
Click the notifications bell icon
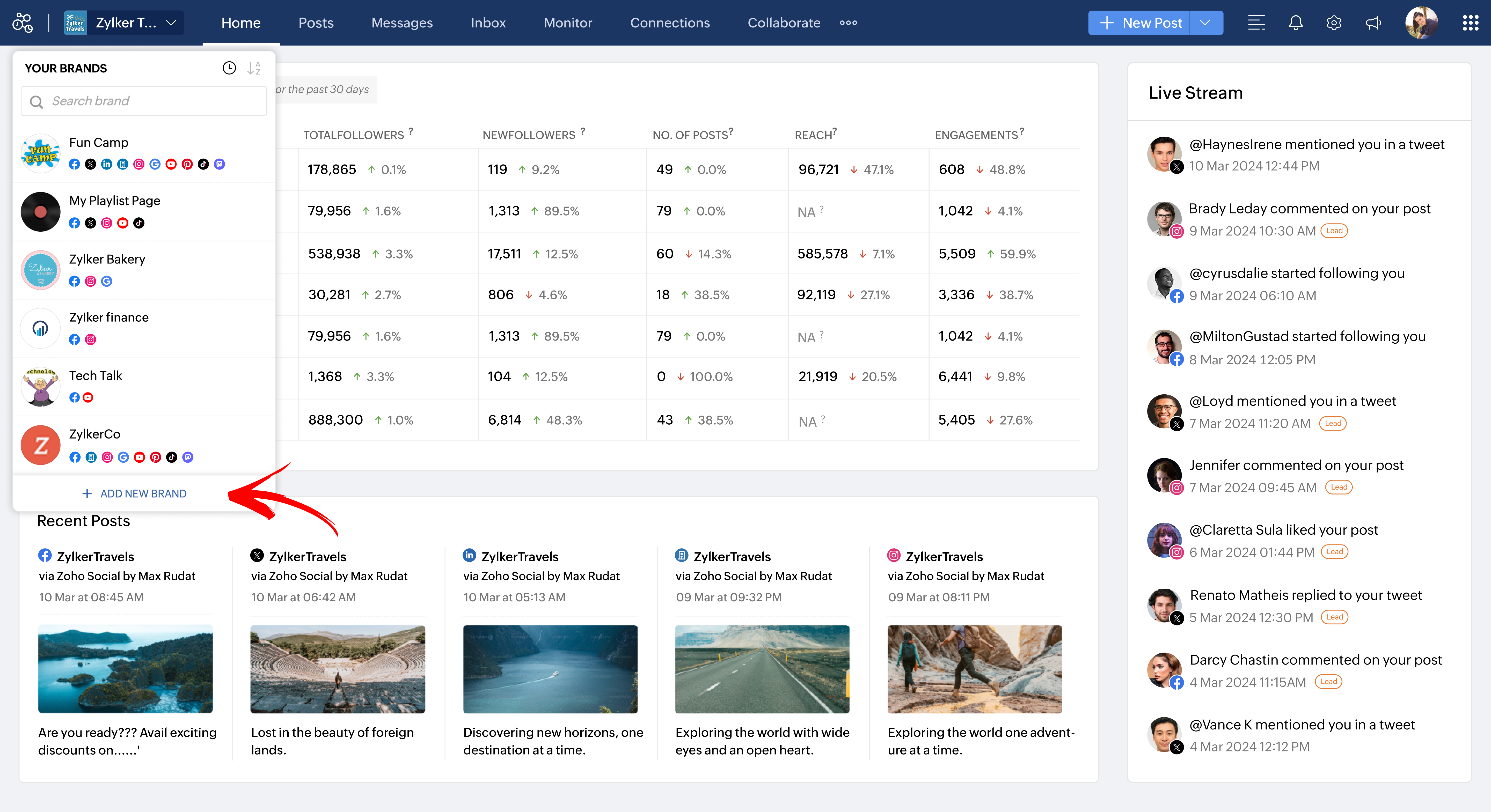coord(1295,23)
